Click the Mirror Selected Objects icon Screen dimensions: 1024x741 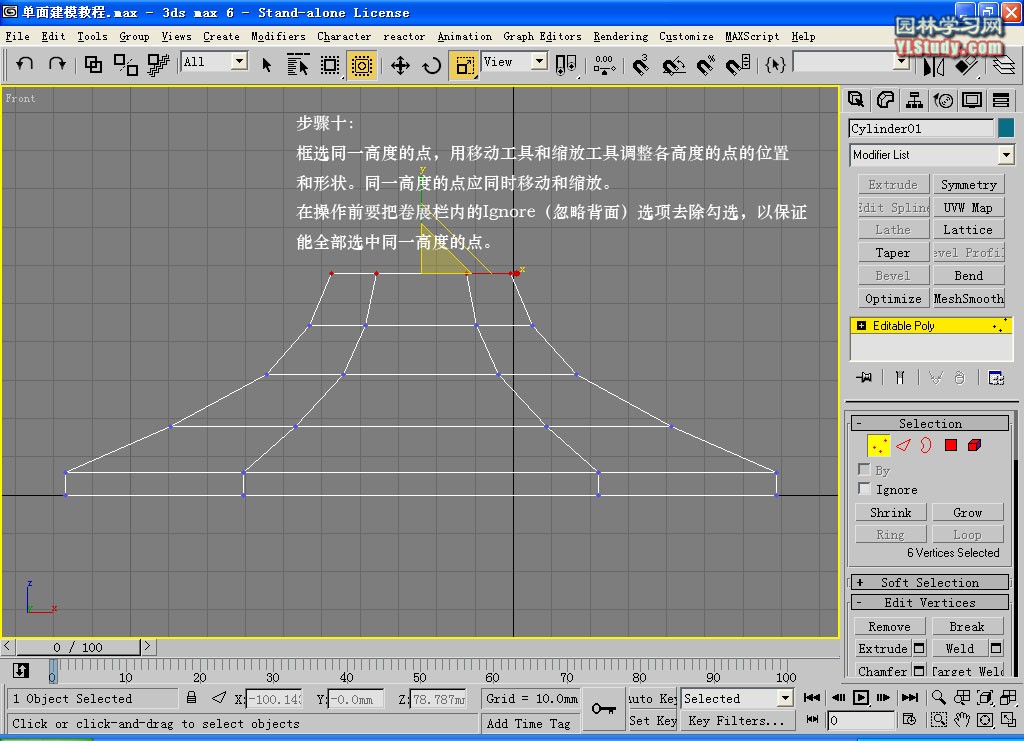coord(934,65)
